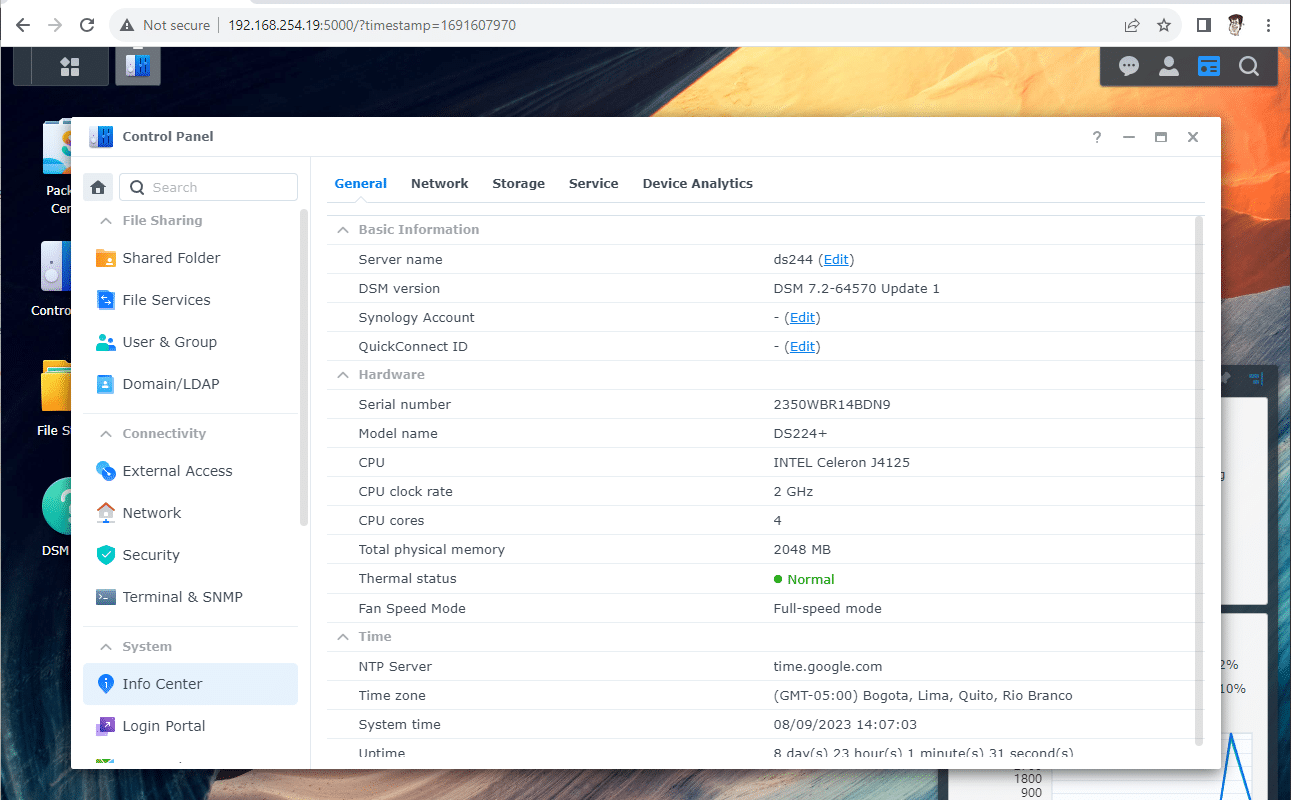Bookmark the page with the star icon
The height and width of the screenshot is (800, 1291).
pos(1164,25)
